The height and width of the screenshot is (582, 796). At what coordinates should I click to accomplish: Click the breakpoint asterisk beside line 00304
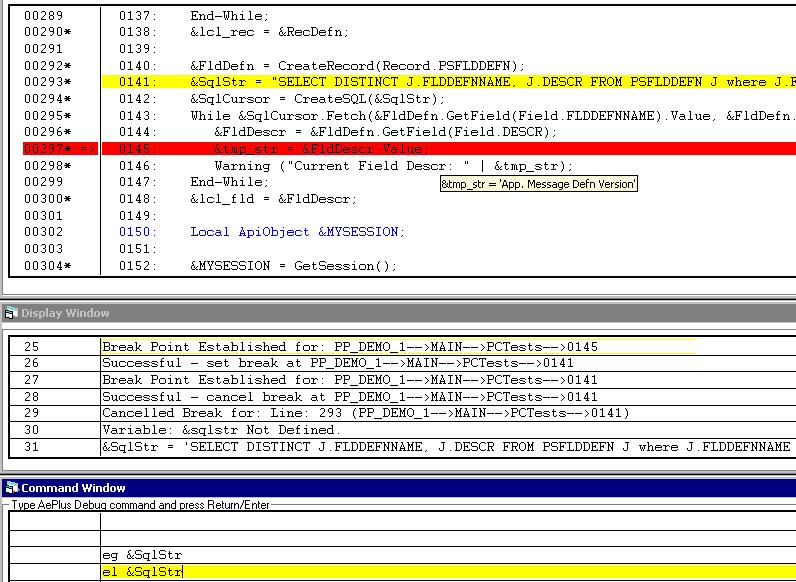tap(68, 266)
